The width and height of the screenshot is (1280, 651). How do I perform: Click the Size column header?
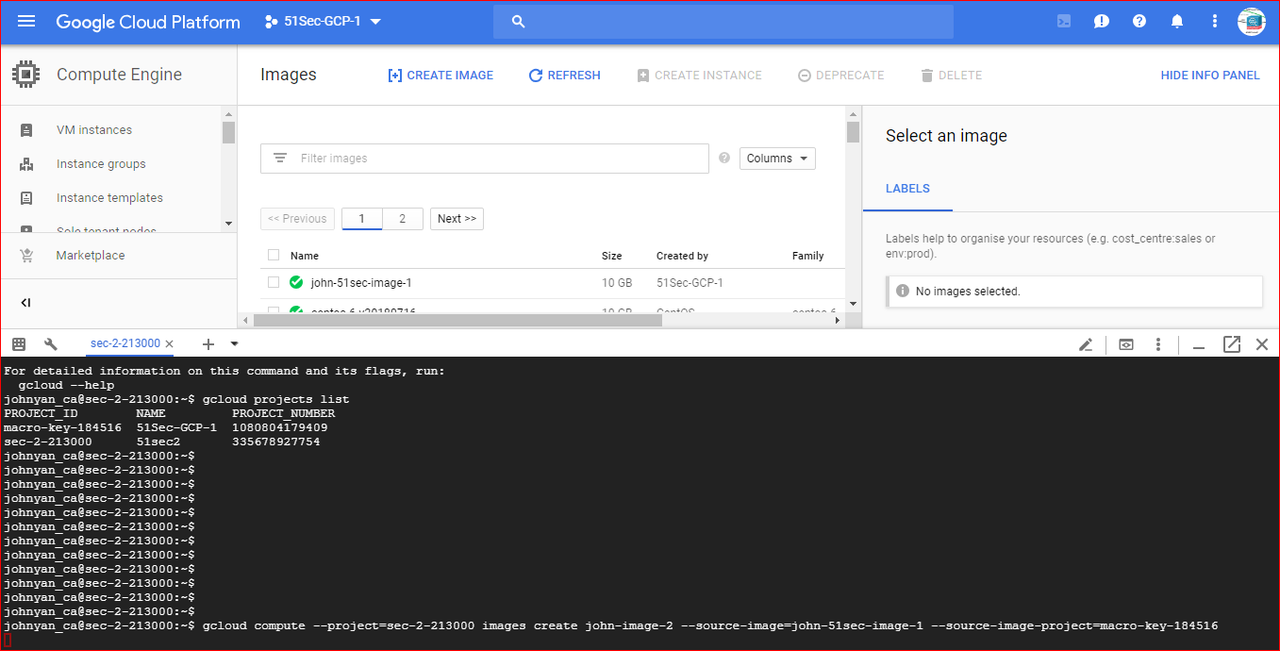[x=612, y=256]
